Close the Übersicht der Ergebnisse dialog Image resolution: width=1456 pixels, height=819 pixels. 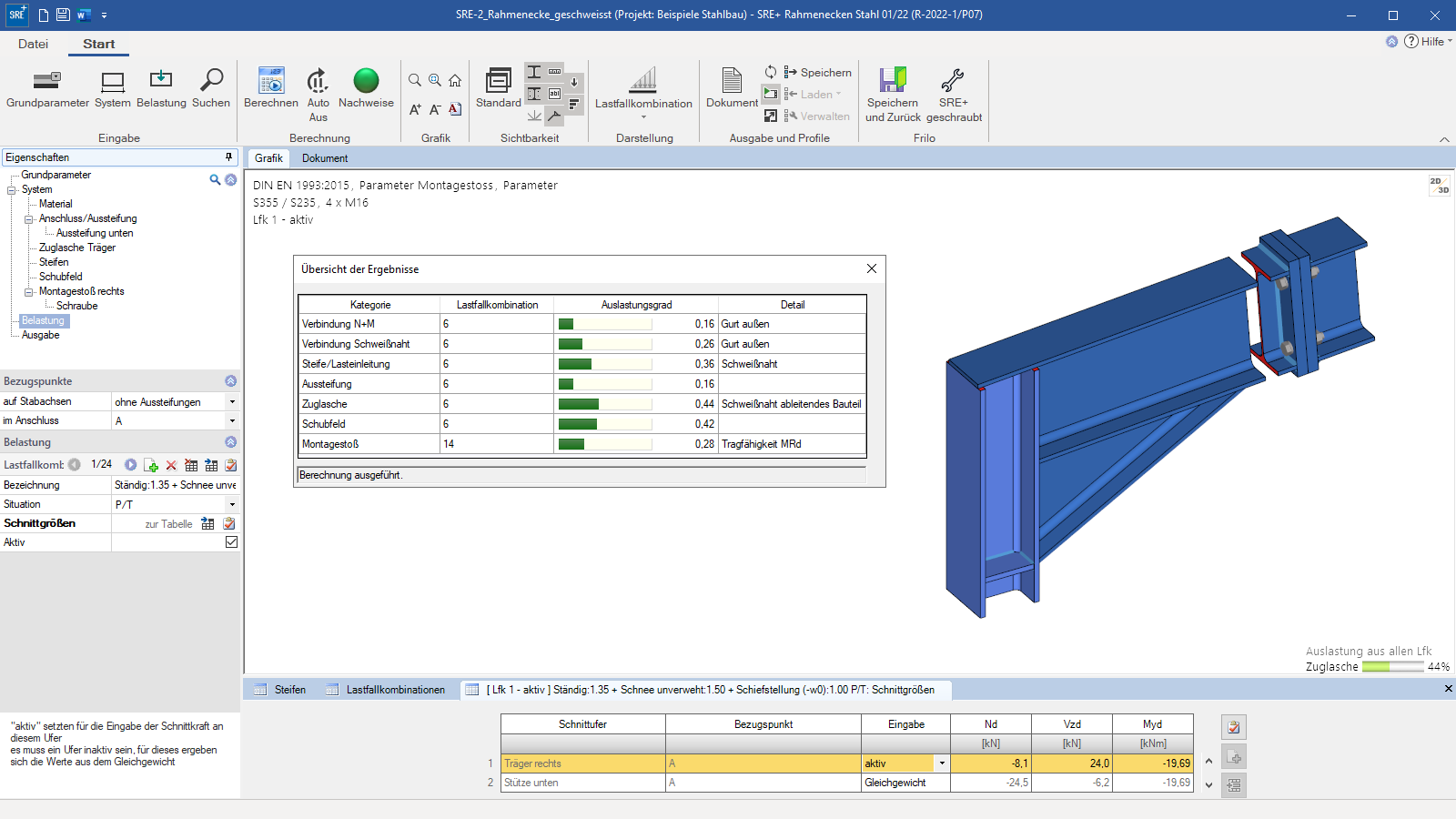pos(872,268)
